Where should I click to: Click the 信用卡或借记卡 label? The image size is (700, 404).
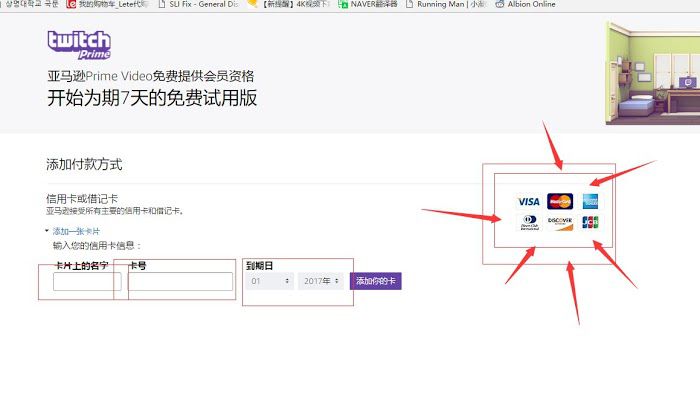click(82, 199)
